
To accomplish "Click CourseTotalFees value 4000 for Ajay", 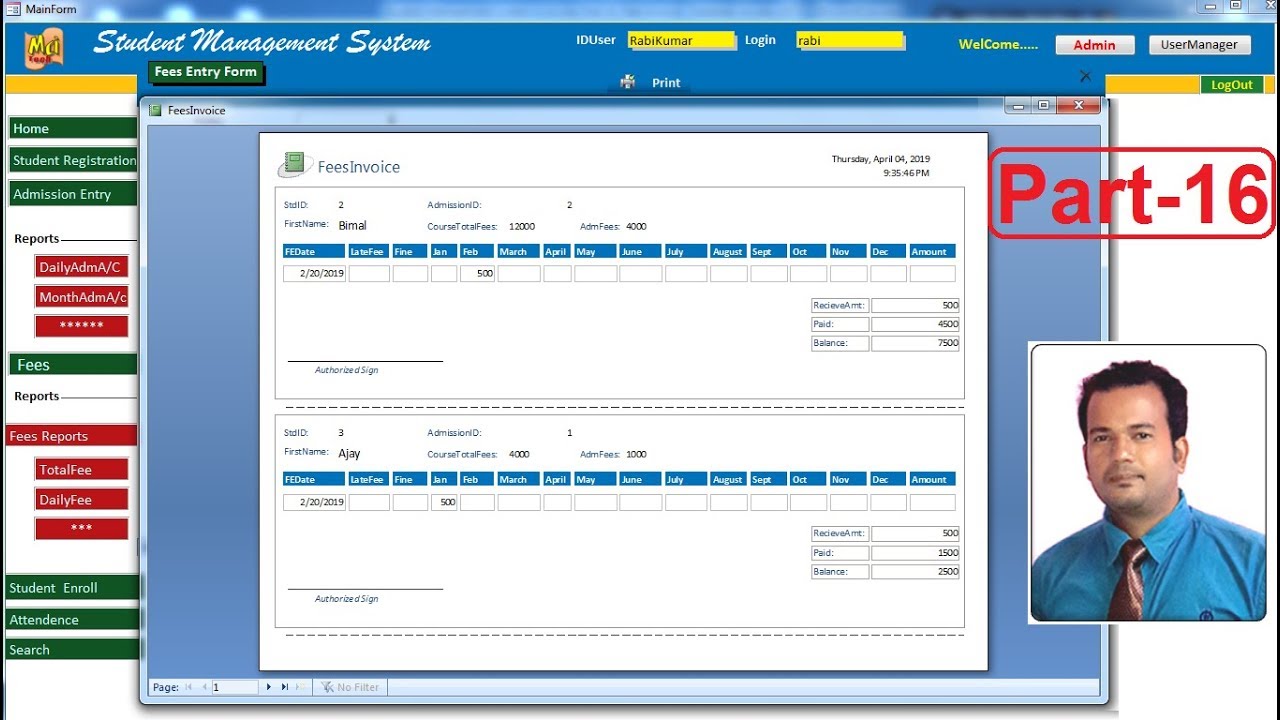I will [519, 455].
